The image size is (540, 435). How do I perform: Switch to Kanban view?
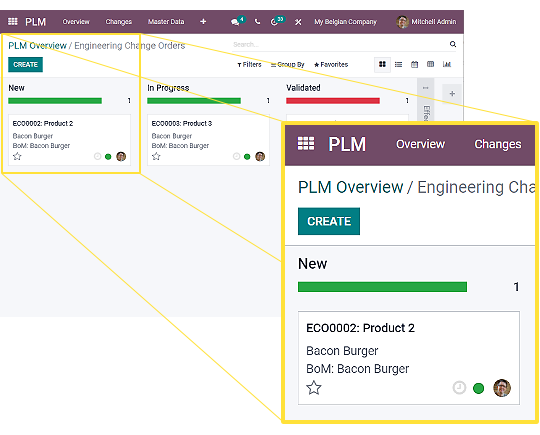[x=382, y=64]
